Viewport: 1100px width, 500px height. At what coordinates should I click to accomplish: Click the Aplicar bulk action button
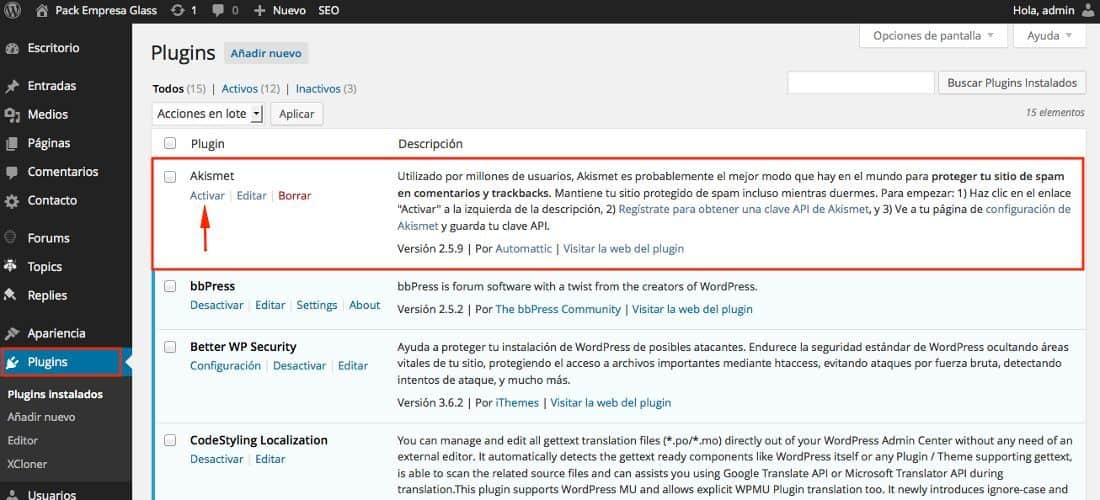(x=297, y=114)
